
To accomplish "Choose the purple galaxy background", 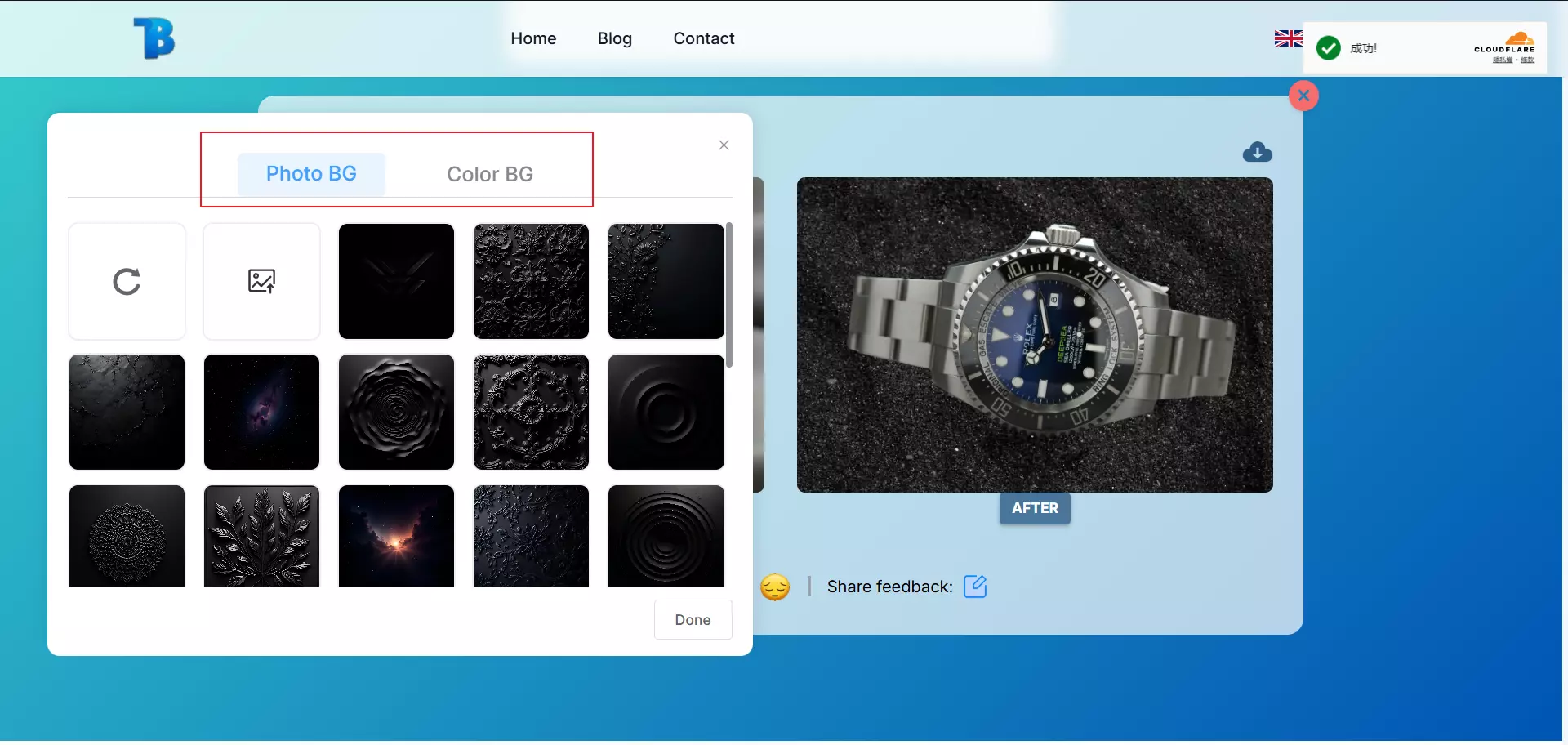I will tap(261, 412).
